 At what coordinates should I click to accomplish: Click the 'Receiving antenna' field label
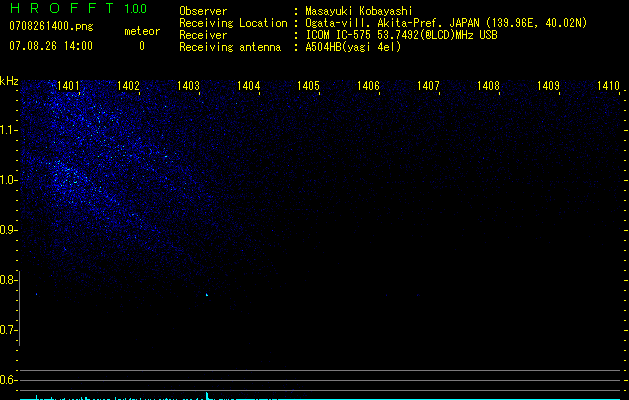click(x=230, y=47)
